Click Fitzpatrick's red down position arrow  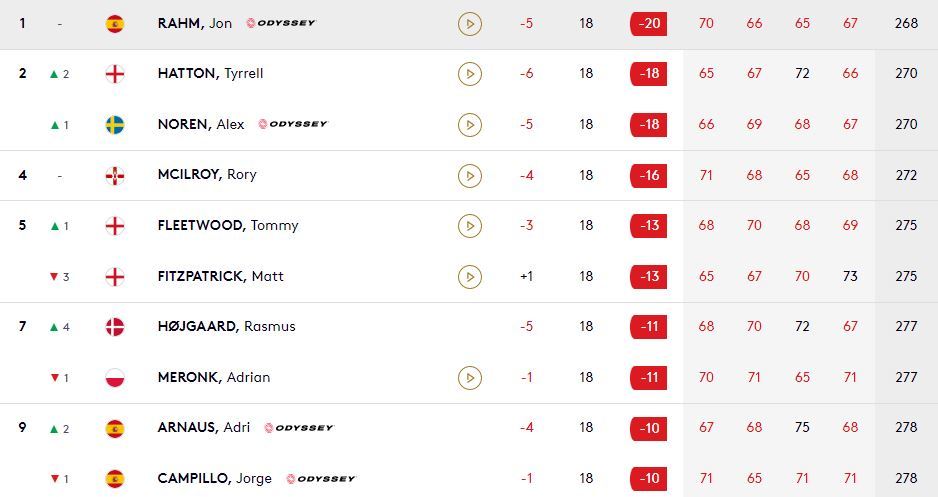coord(55,277)
